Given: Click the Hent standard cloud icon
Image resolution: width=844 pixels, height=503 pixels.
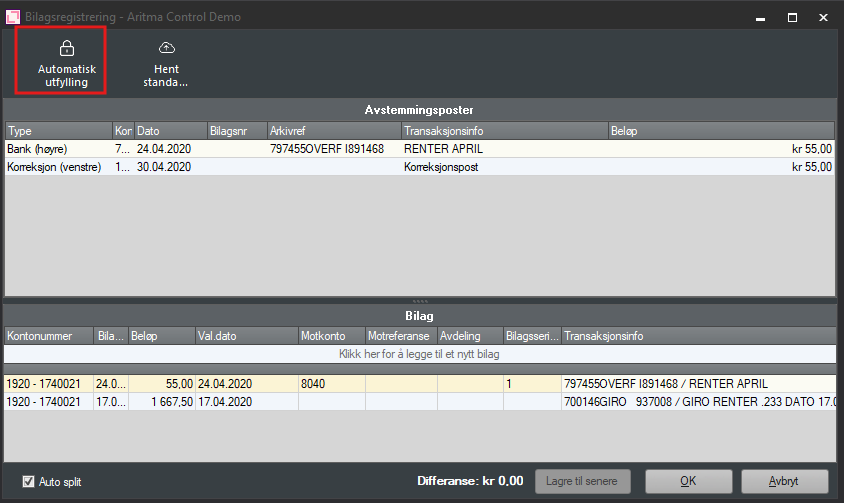Looking at the screenshot, I should coord(166,48).
